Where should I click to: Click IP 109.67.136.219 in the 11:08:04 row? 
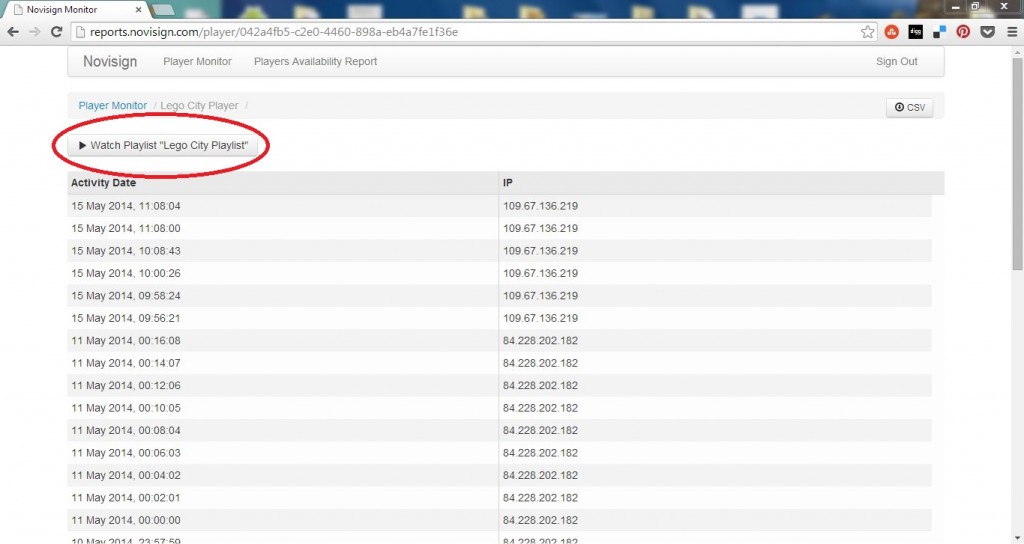pos(540,206)
